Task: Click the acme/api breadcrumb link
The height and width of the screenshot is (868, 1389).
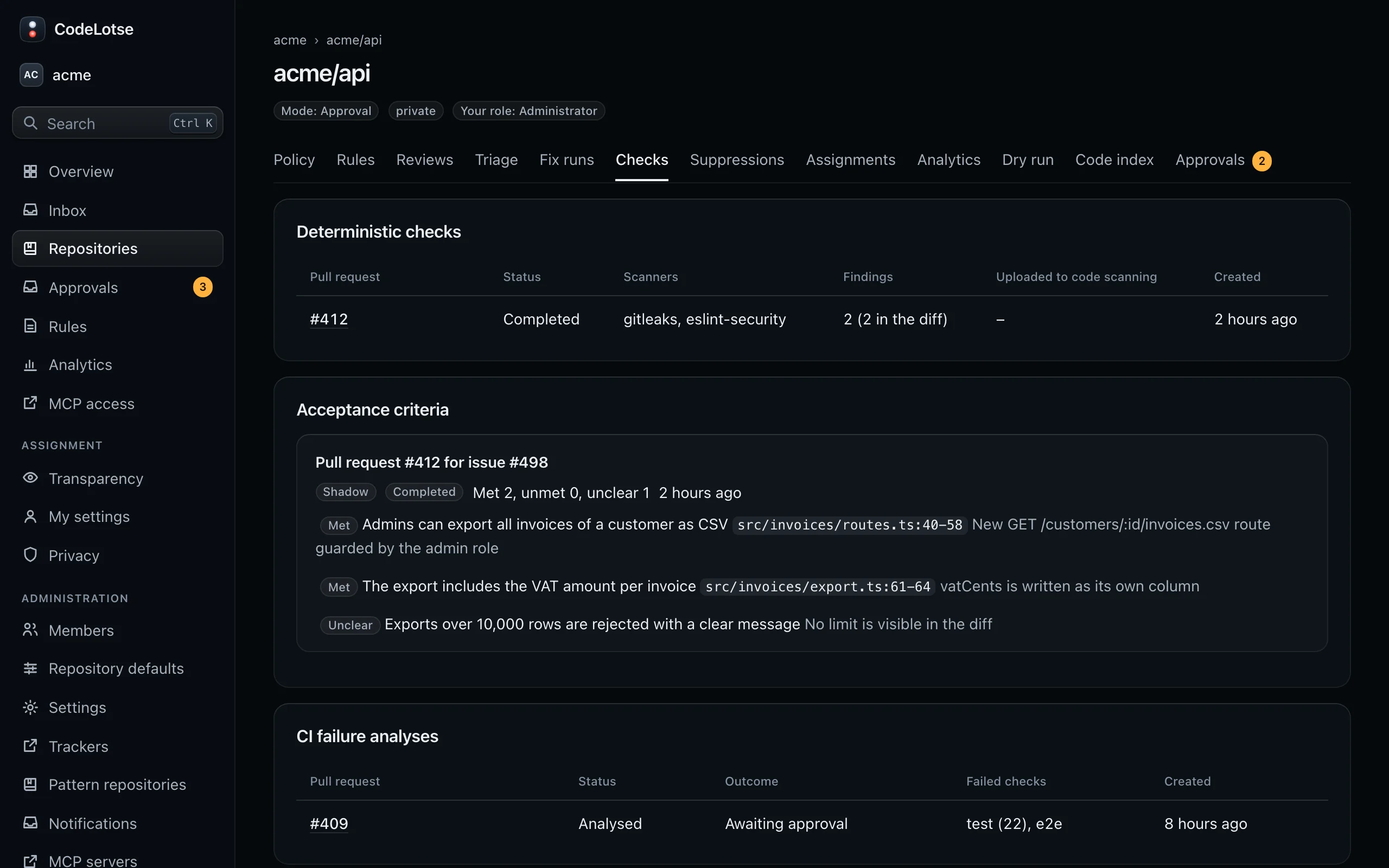Action: tap(354, 40)
